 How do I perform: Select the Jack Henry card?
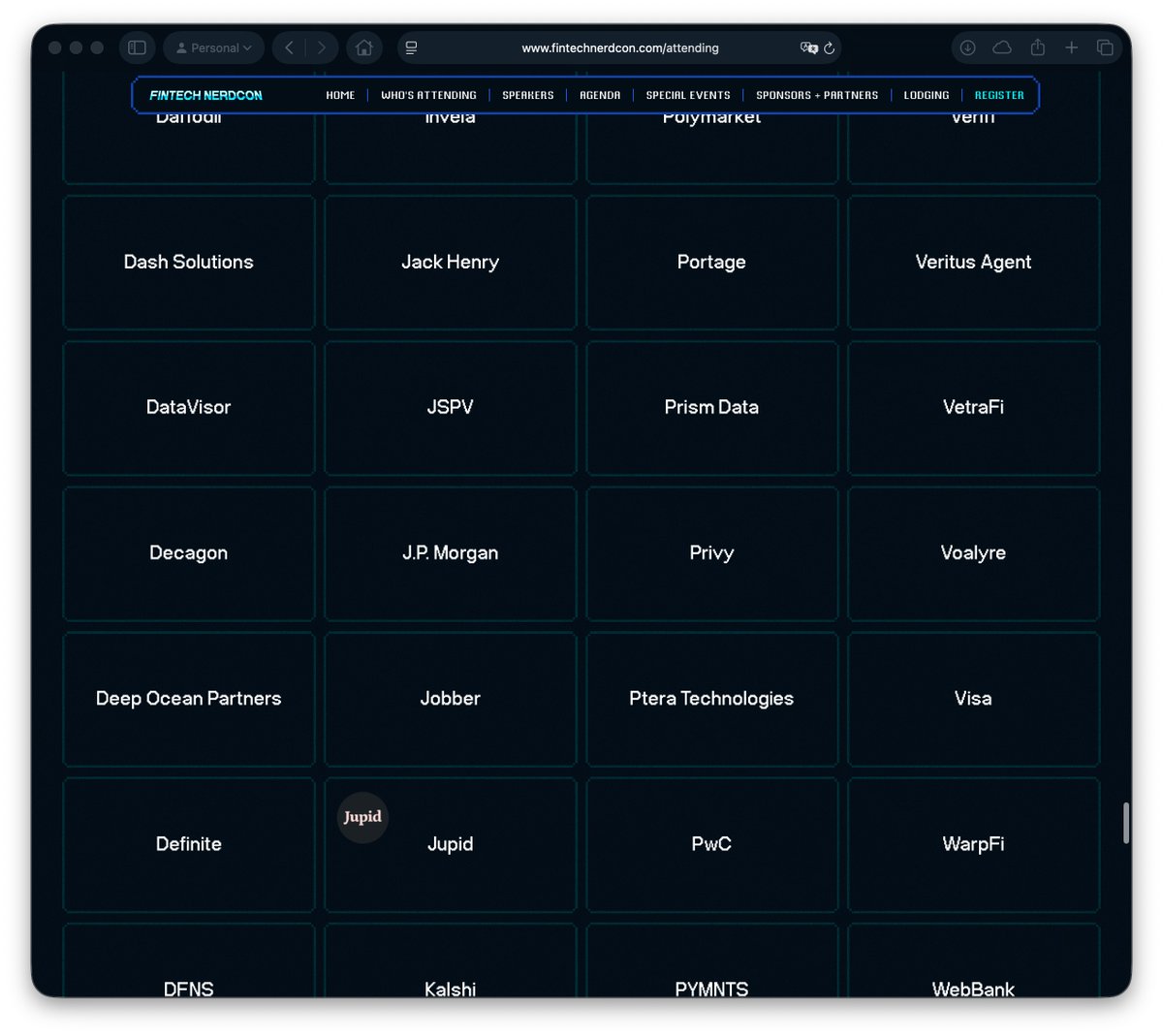tap(451, 262)
